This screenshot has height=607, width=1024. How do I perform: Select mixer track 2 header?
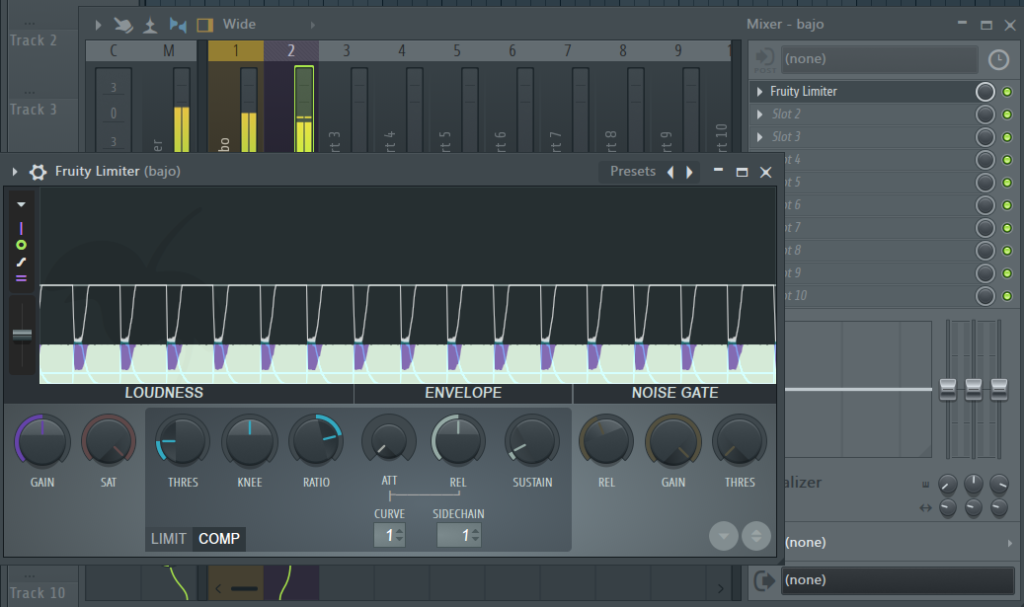coord(291,50)
